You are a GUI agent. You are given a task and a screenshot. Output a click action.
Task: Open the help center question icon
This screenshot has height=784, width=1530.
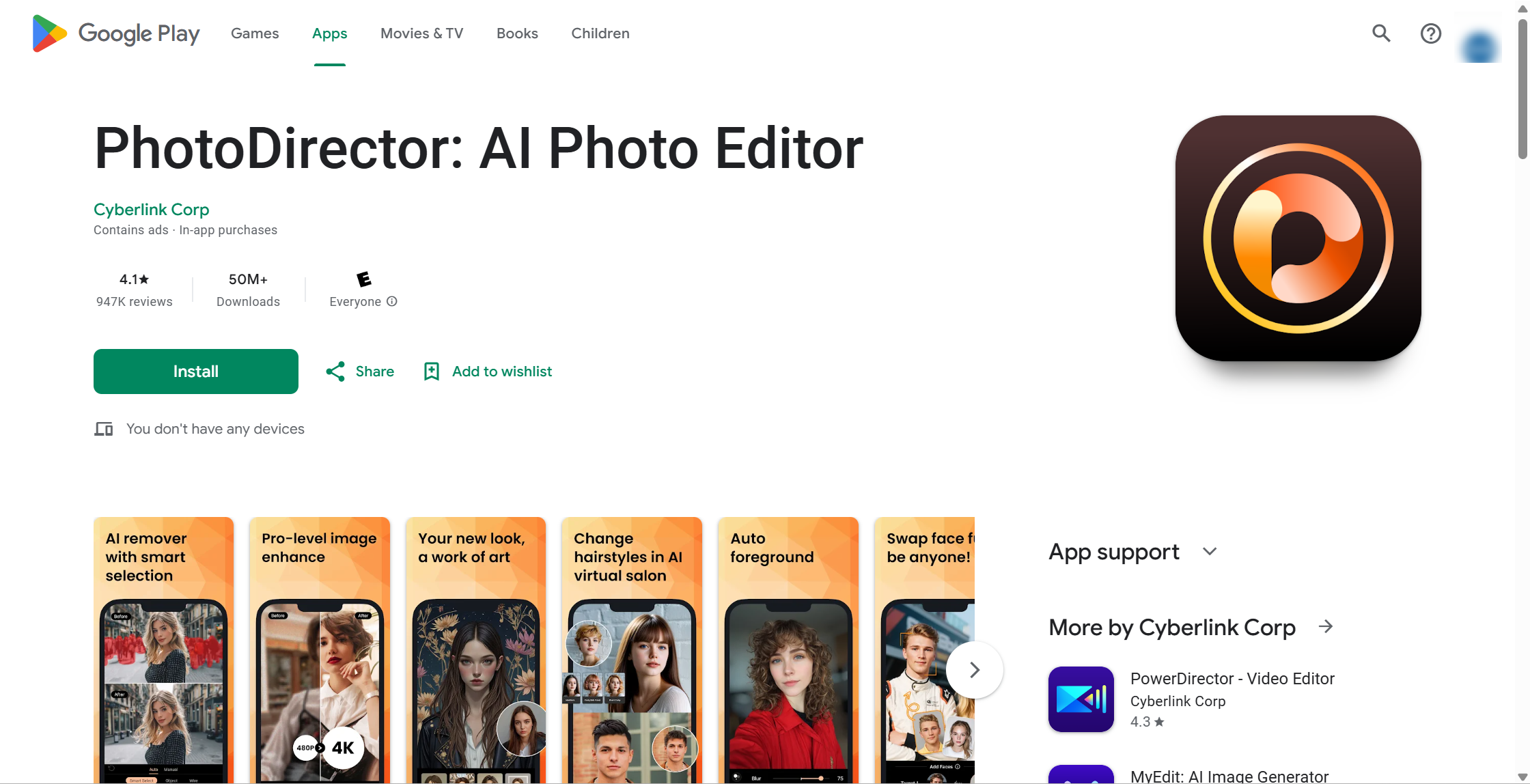(1430, 33)
